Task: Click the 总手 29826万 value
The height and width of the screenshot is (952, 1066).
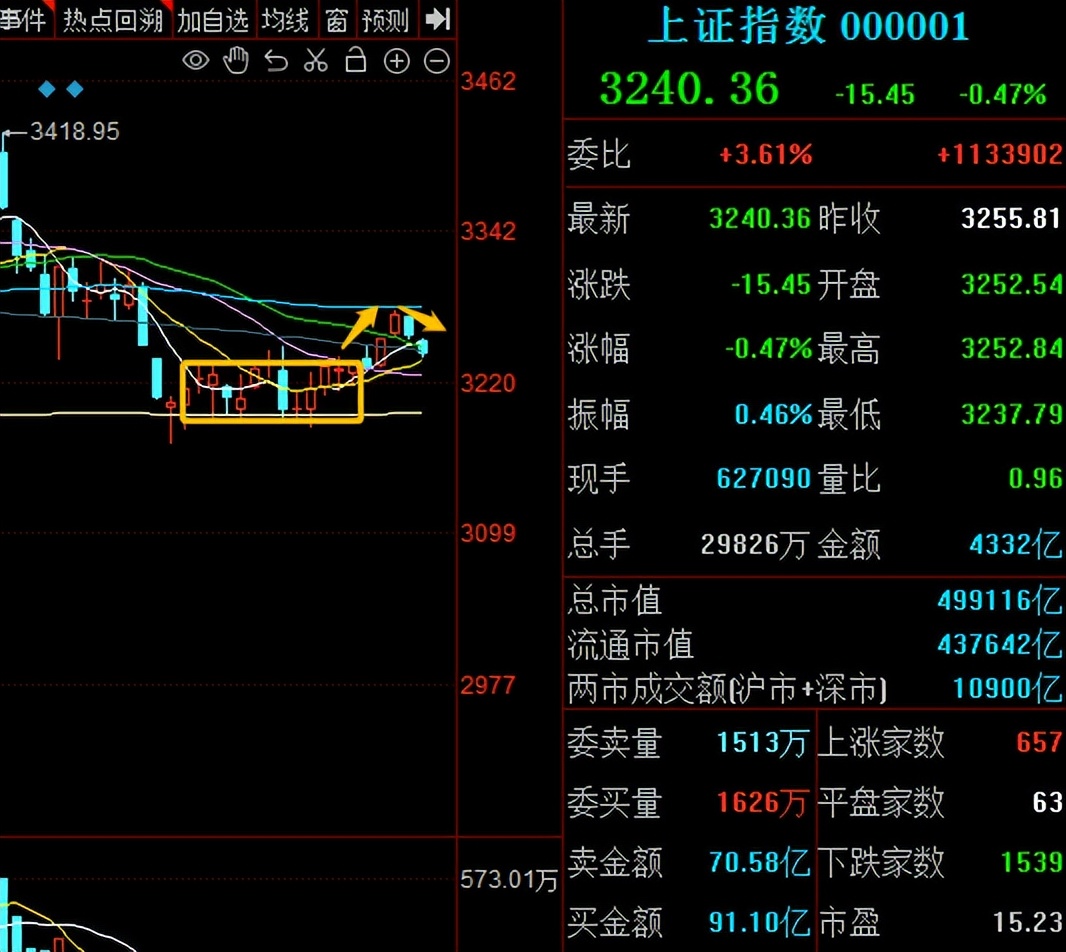Action: pos(754,544)
